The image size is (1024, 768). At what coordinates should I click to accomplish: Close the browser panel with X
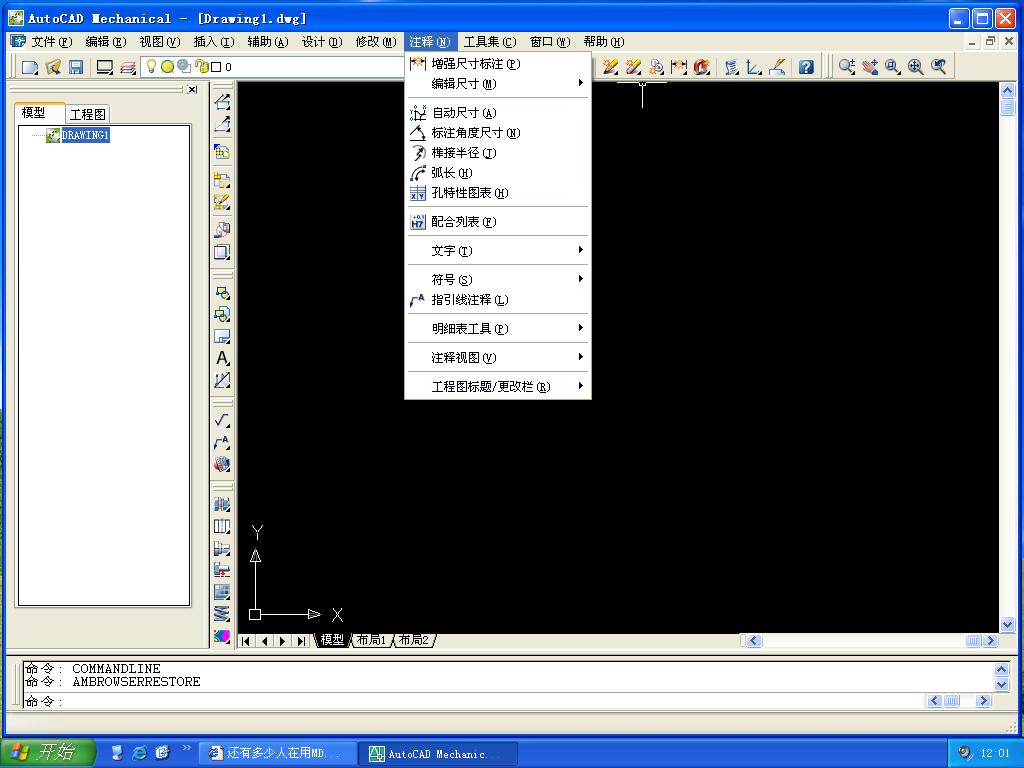point(192,89)
